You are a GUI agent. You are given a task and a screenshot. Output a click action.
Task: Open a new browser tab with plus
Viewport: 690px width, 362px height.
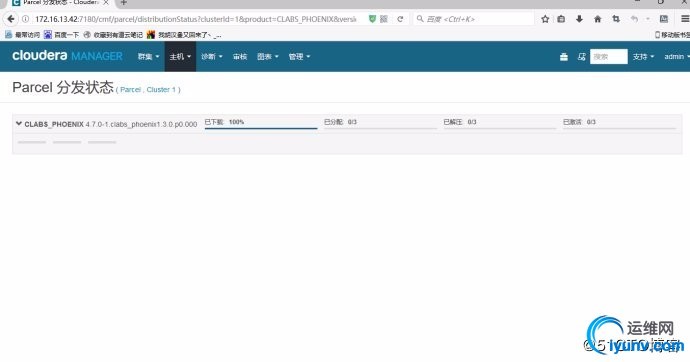tap(124, 3)
